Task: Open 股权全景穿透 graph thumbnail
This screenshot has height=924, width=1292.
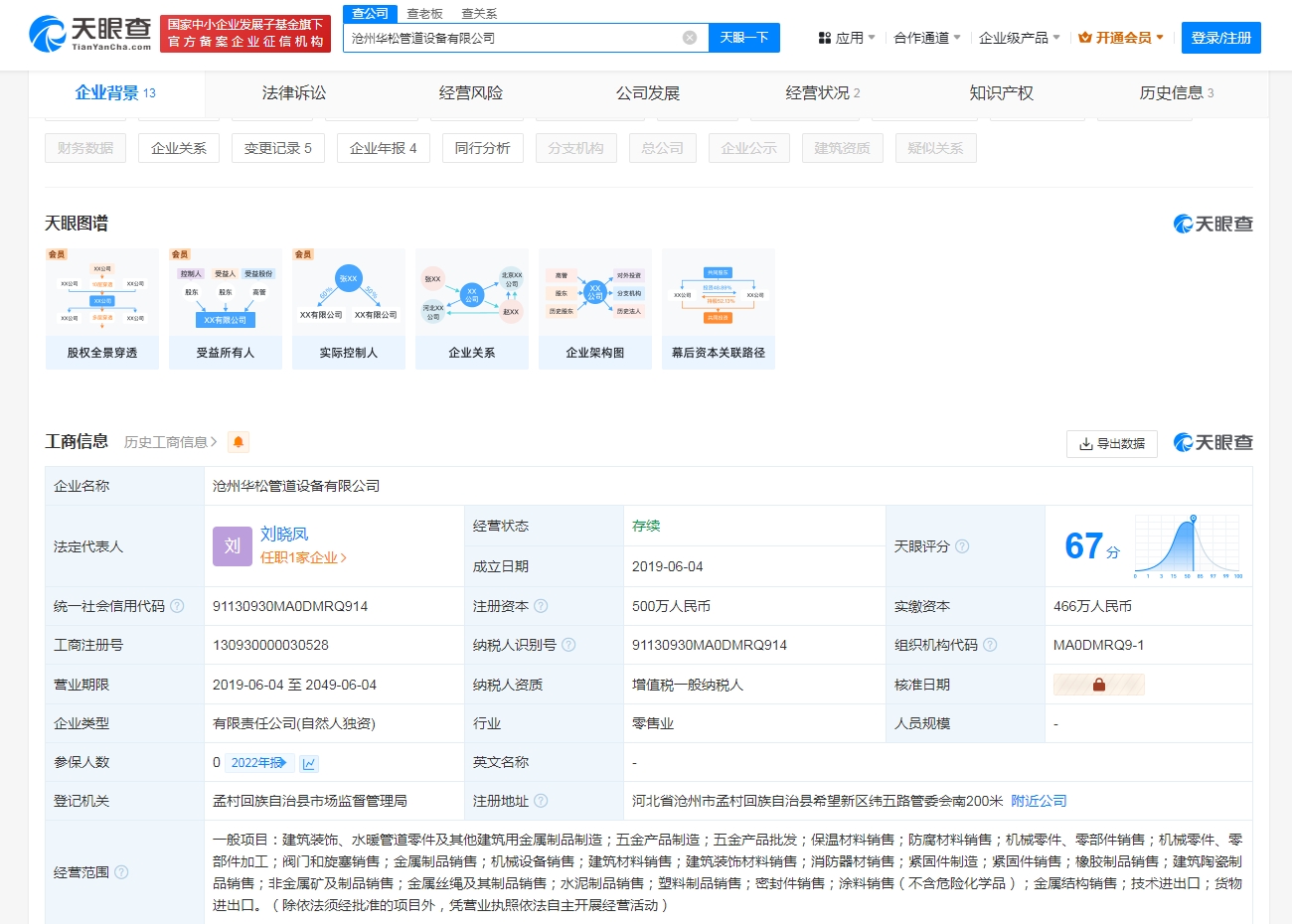Action: pyautogui.click(x=102, y=309)
